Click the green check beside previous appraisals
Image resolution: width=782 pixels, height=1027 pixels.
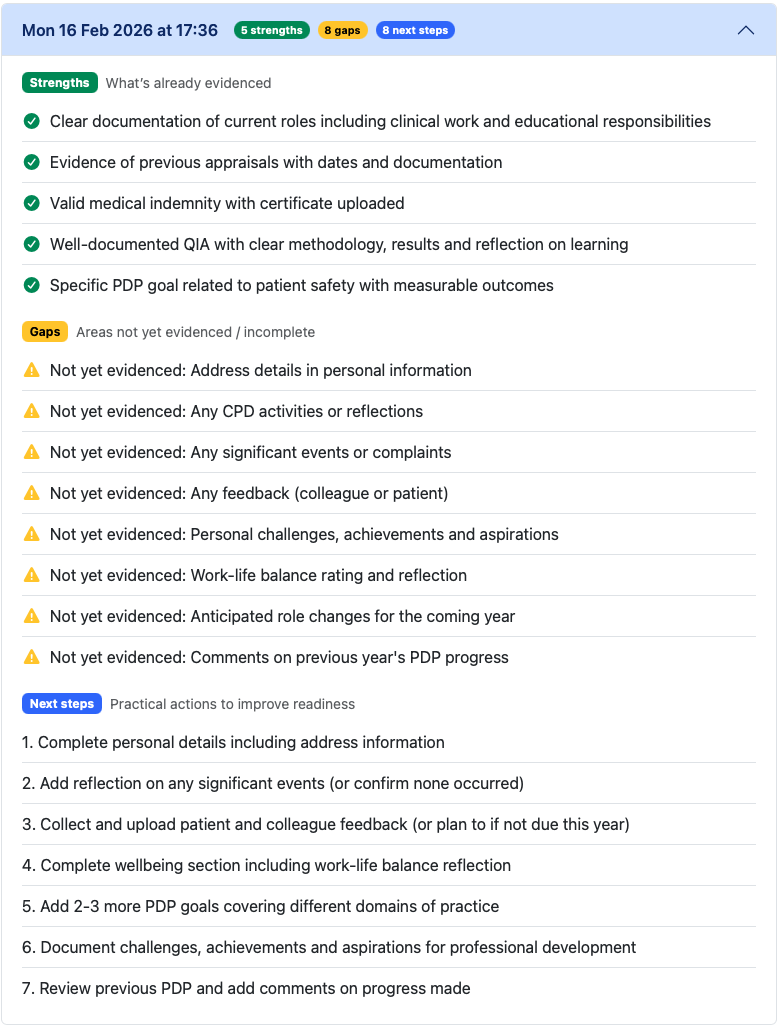pyautogui.click(x=32, y=162)
